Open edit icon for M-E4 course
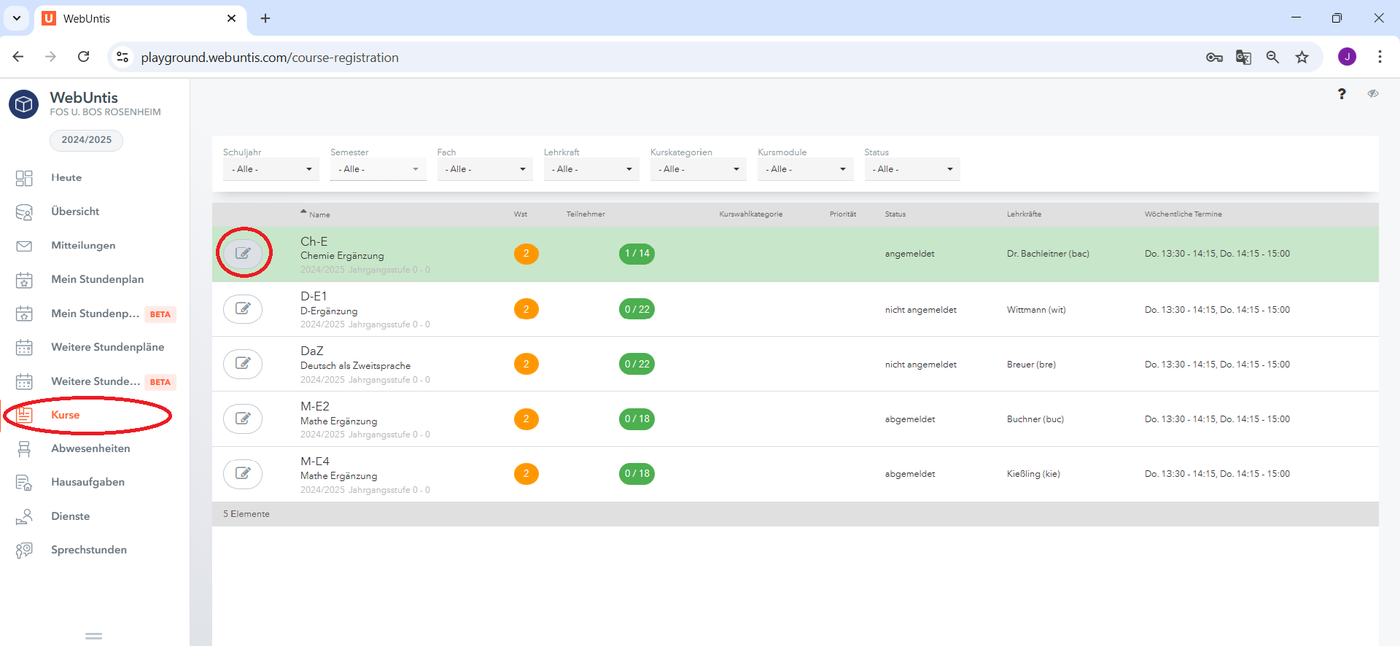This screenshot has width=1400, height=646. coord(242,474)
